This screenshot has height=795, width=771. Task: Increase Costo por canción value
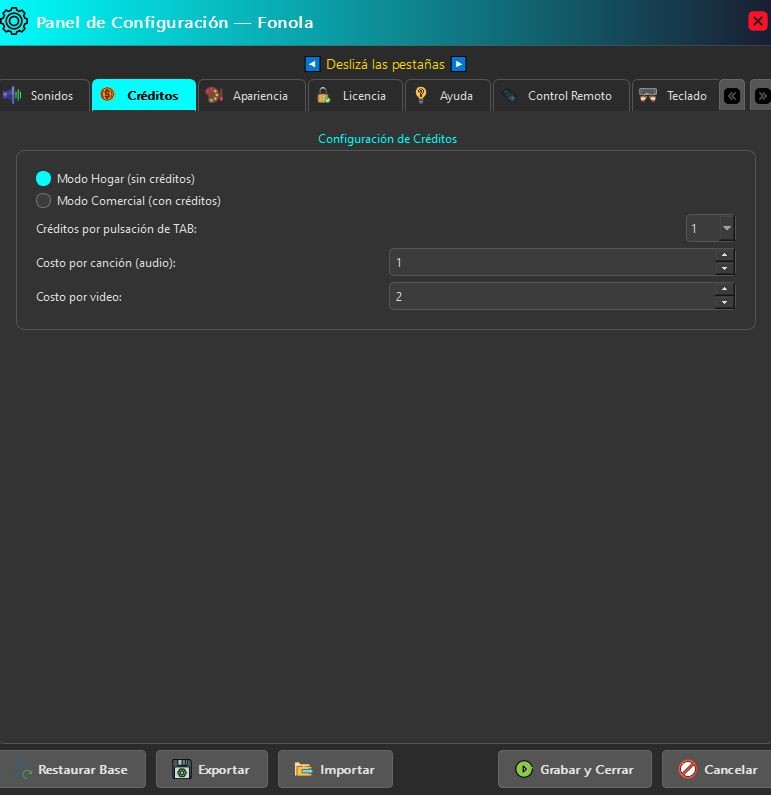[x=725, y=256]
